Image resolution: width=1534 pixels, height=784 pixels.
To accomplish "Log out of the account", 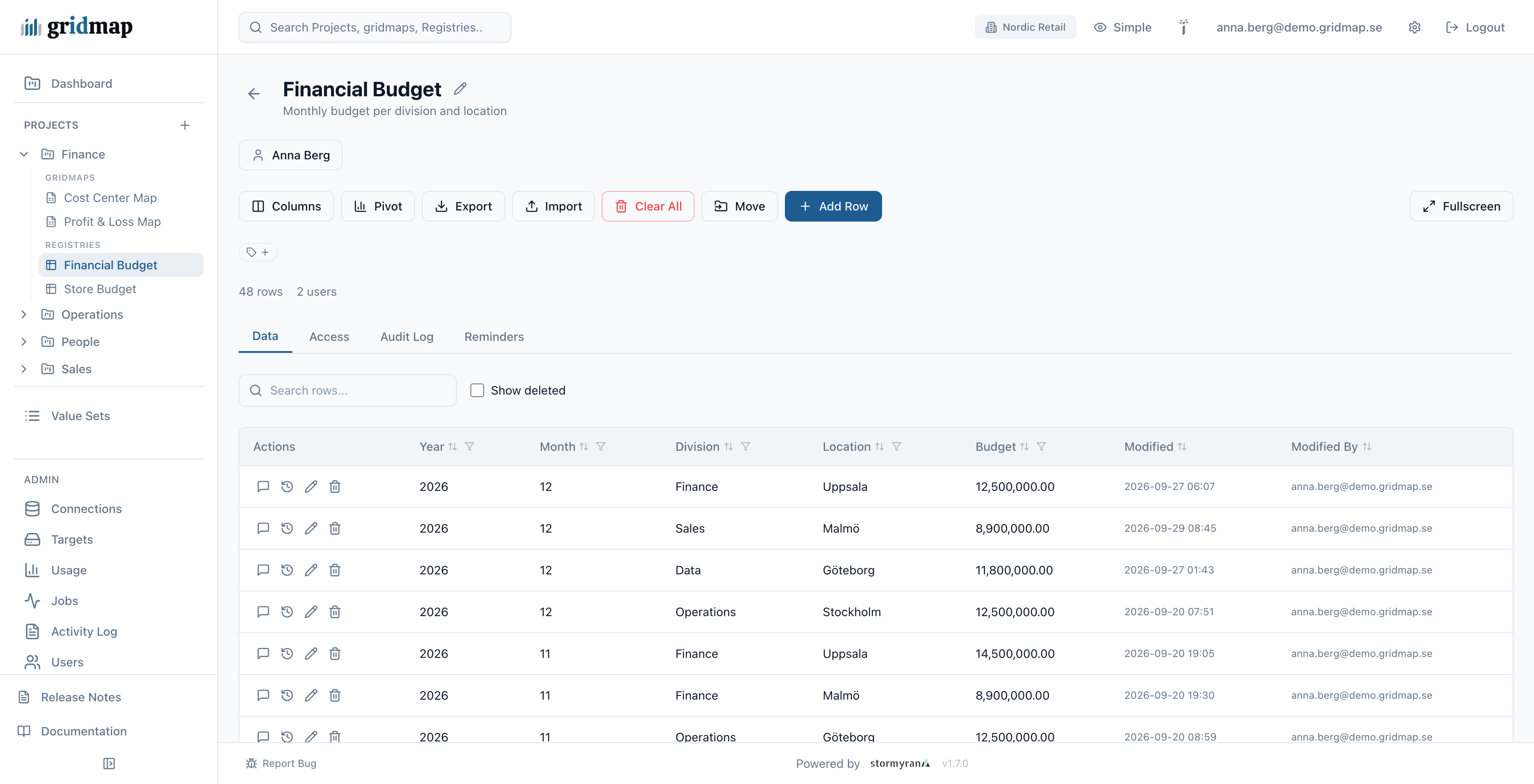I will (x=1475, y=27).
